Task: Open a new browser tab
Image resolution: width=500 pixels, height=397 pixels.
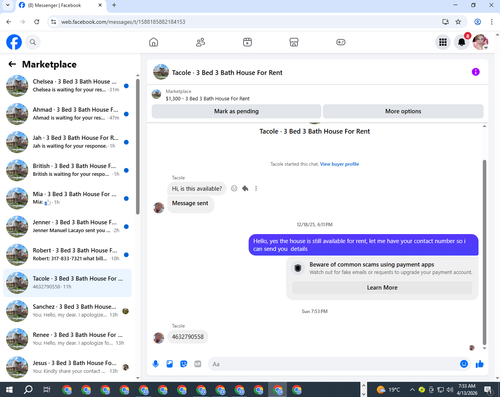Action: (114, 5)
